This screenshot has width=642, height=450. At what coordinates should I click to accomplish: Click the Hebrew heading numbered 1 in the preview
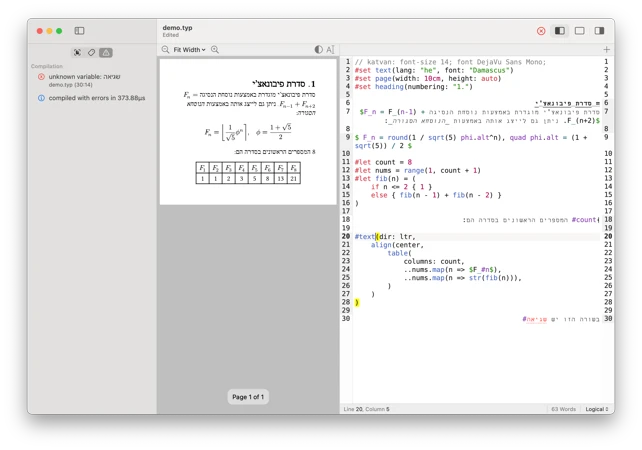pos(284,84)
